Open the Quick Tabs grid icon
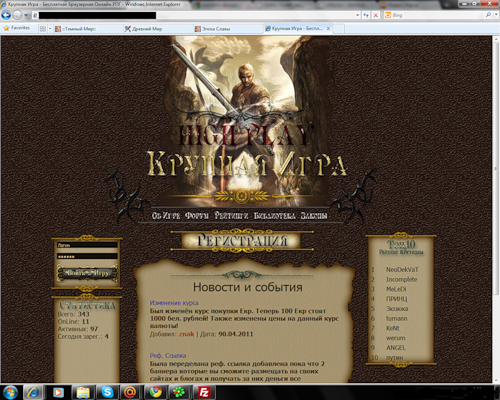This screenshot has width=500, height=400. click(43, 29)
